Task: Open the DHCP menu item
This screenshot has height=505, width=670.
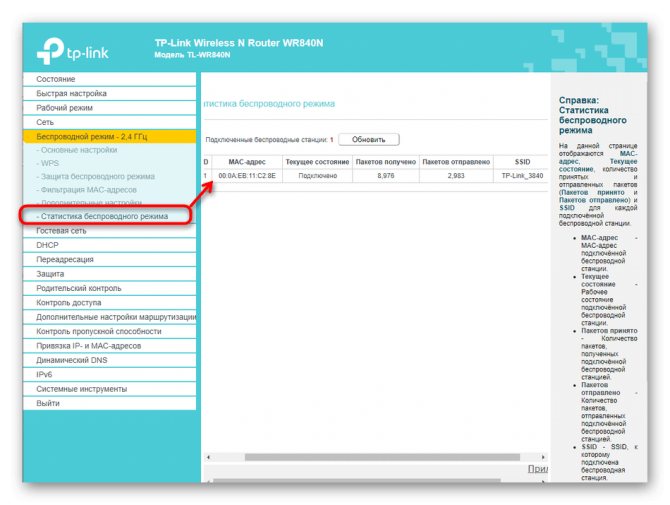Action: point(110,245)
